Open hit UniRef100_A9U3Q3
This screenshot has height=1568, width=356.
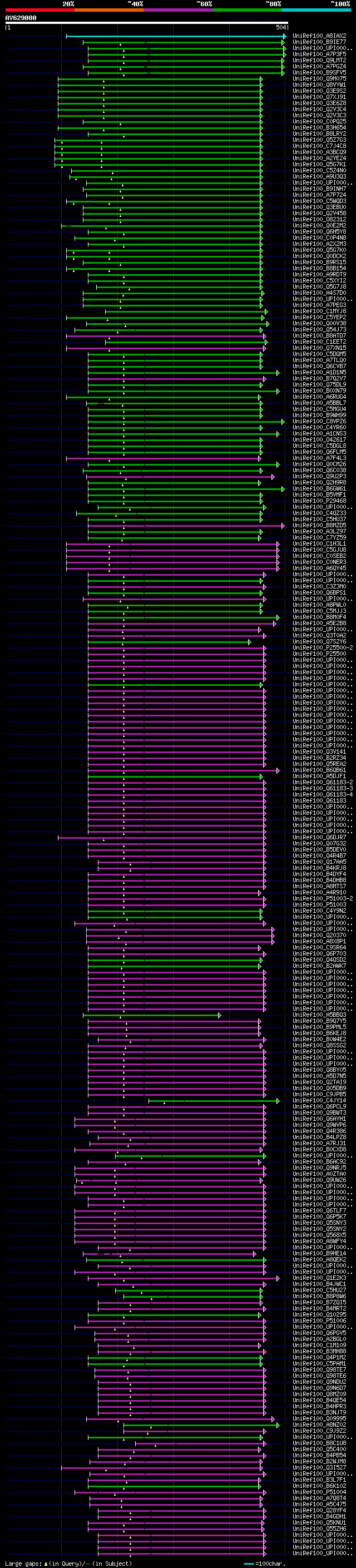319,176
